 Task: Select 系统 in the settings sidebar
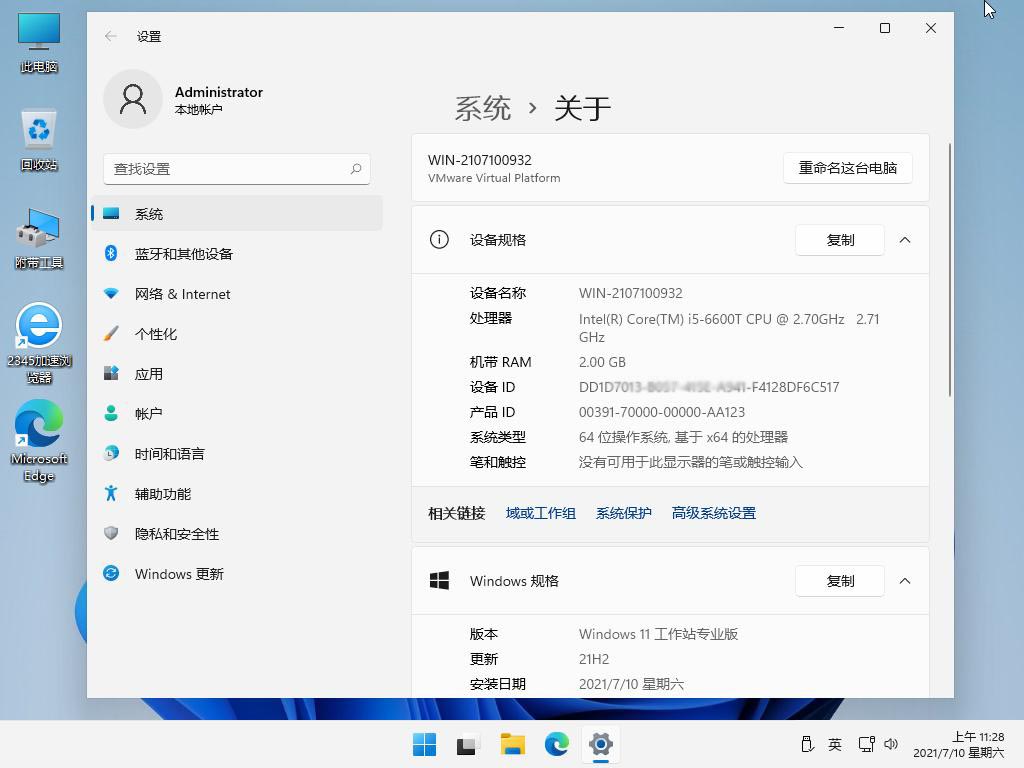(236, 214)
